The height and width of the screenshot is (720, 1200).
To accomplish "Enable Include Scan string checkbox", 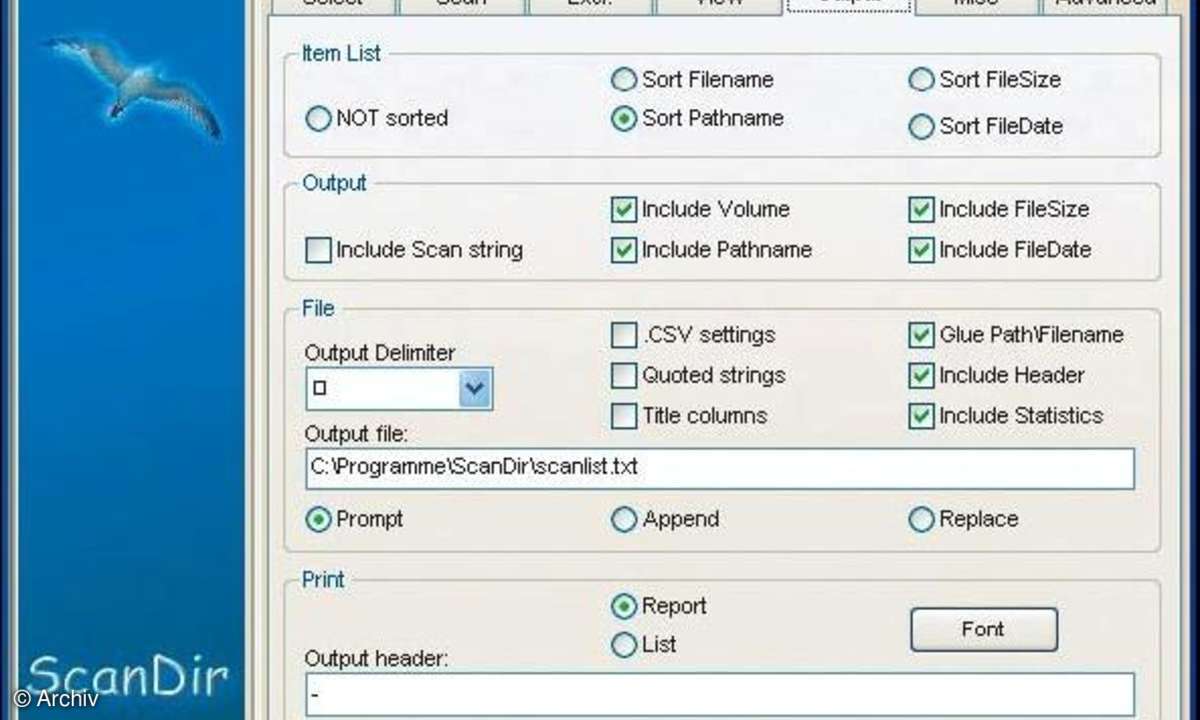I will click(x=318, y=250).
